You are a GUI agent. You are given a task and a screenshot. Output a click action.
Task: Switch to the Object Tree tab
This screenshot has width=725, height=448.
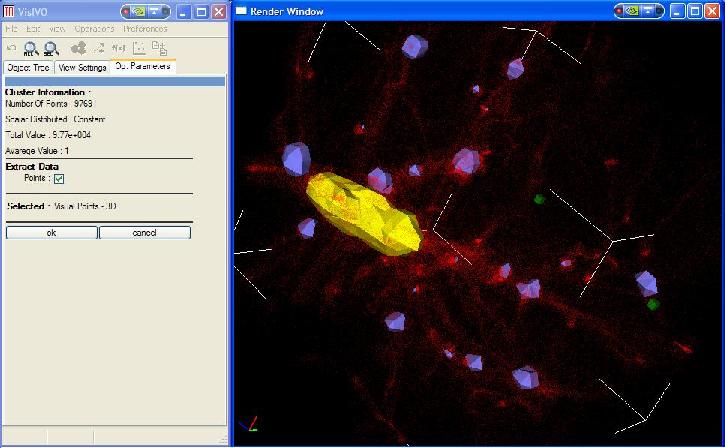[x=28, y=68]
